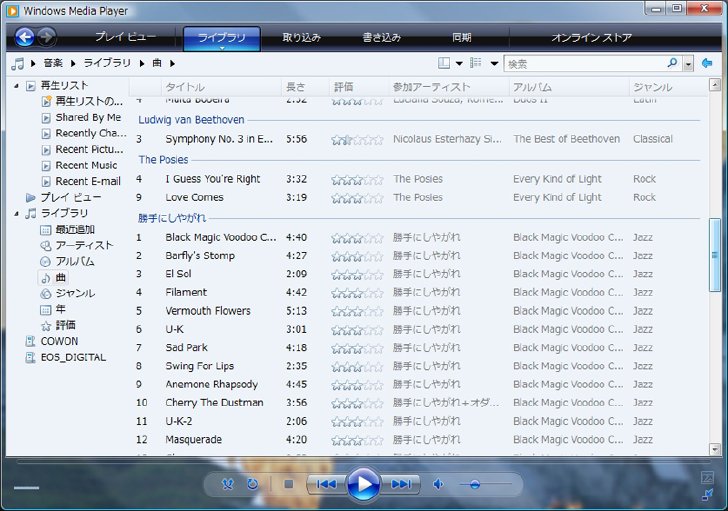Click the Ludwig van Beethoven group header
The image size is (728, 511).
(x=191, y=120)
